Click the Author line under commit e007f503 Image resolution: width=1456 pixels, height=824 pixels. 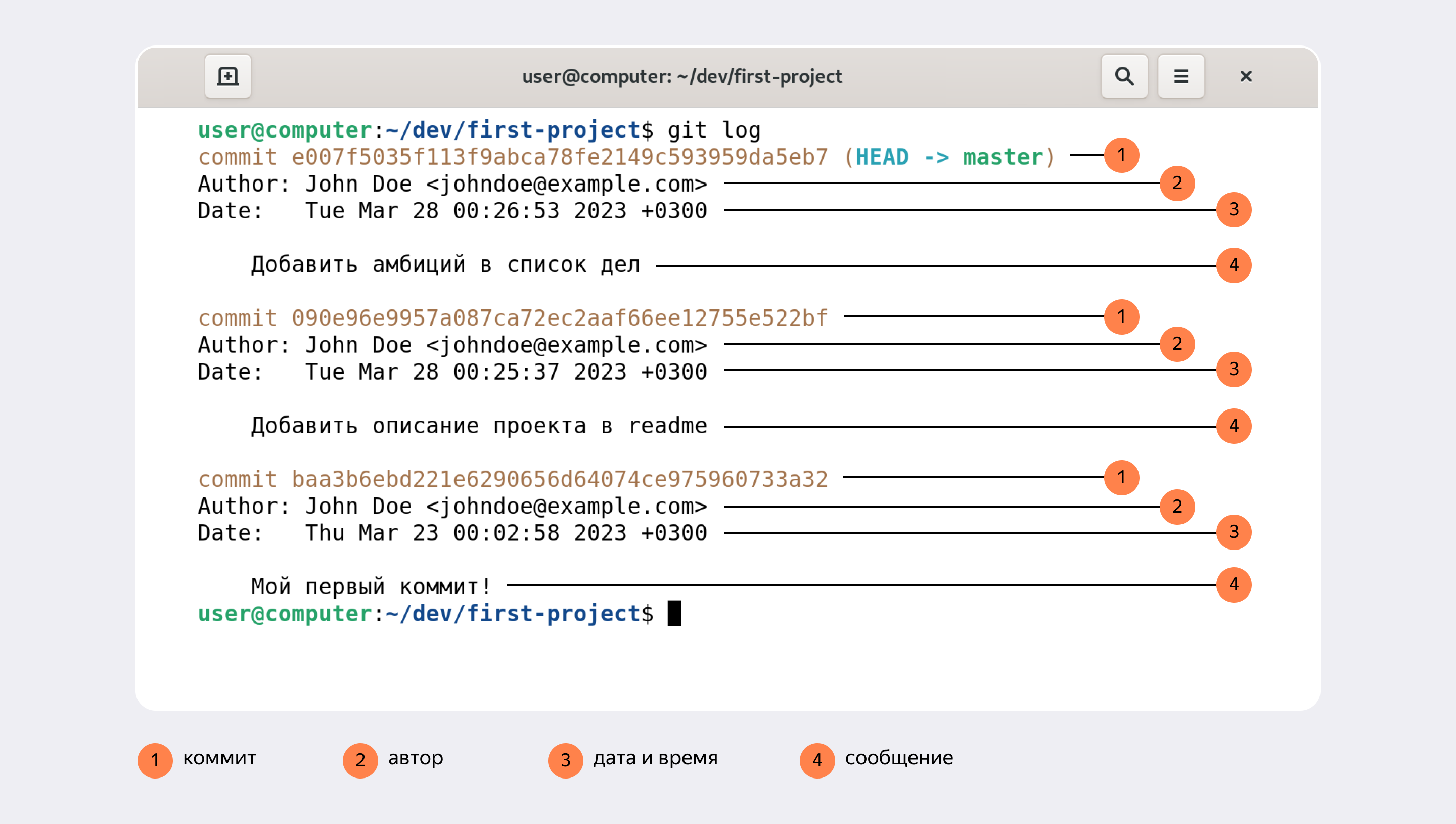click(452, 185)
